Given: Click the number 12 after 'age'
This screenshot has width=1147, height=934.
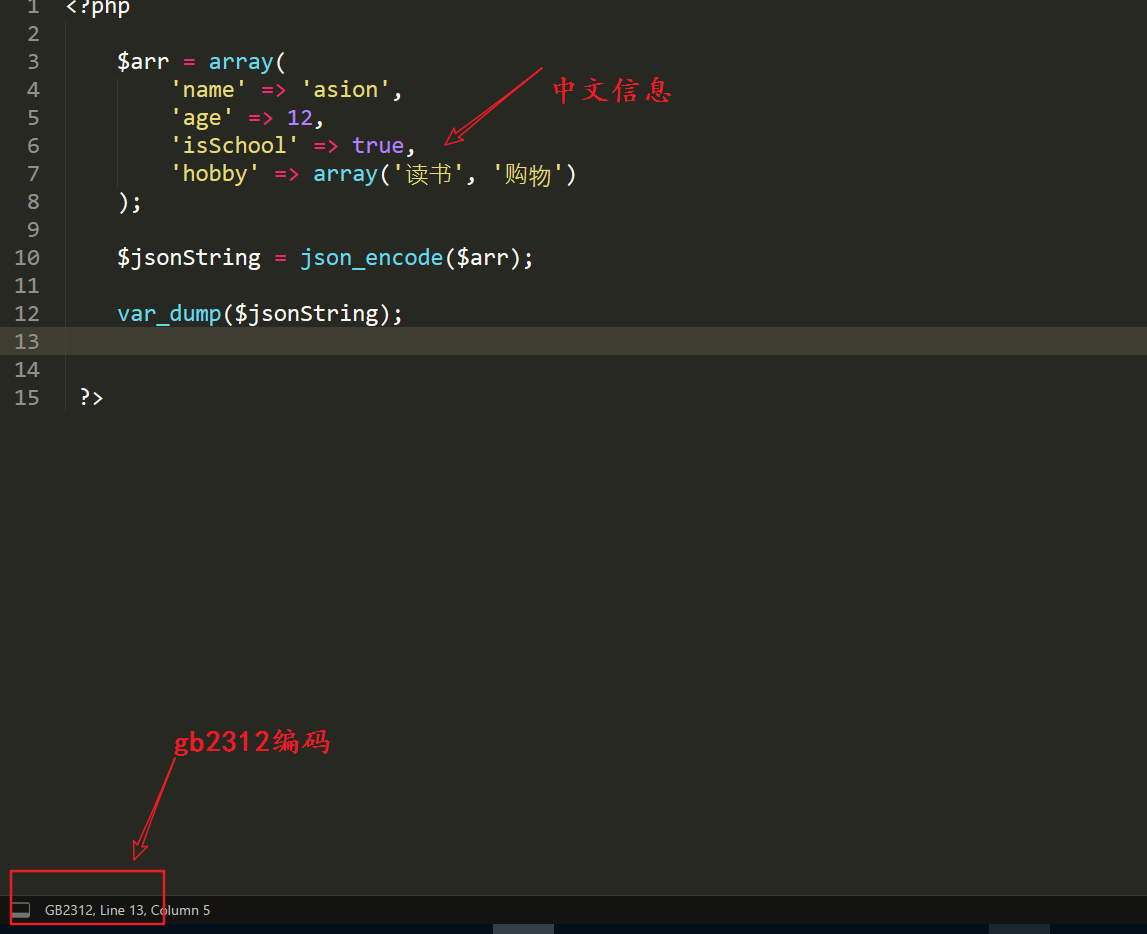Looking at the screenshot, I should click(299, 117).
